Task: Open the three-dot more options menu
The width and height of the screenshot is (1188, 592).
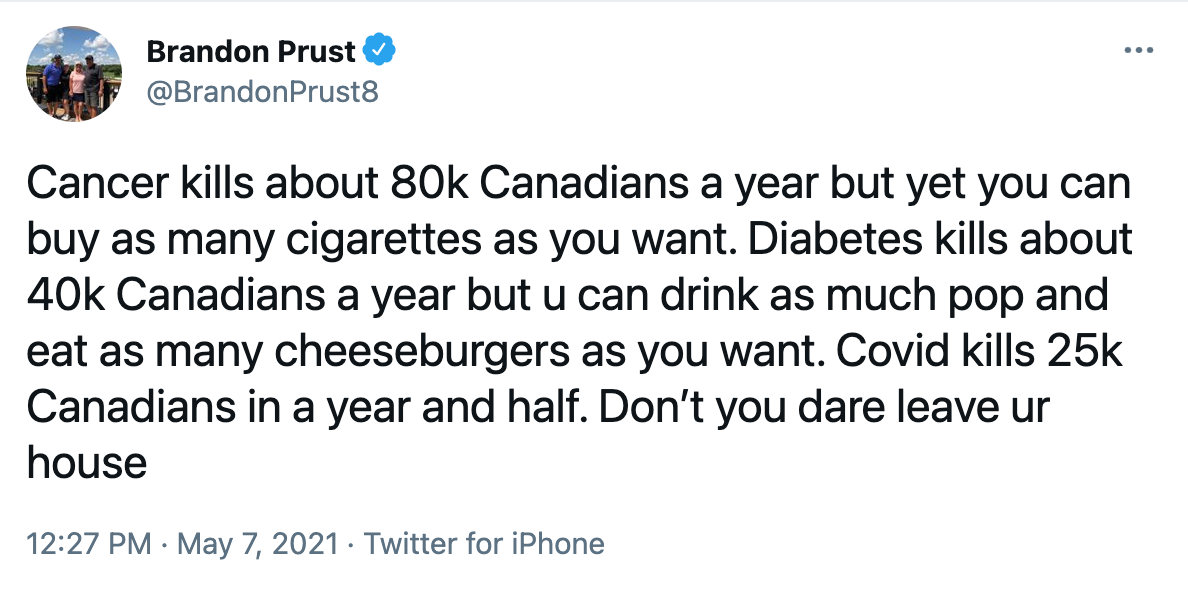Action: 1139,51
